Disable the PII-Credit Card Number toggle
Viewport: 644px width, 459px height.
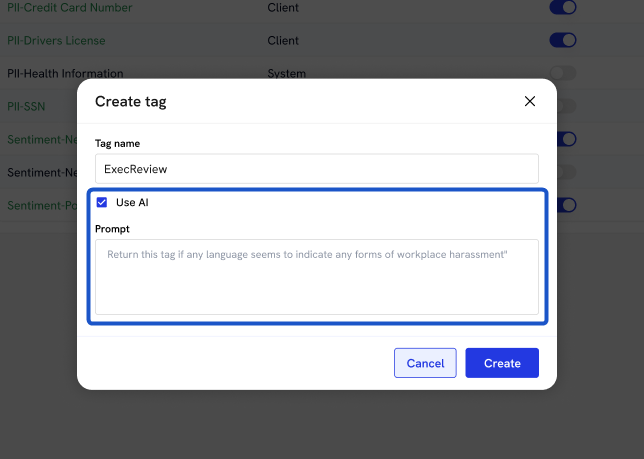(x=563, y=8)
